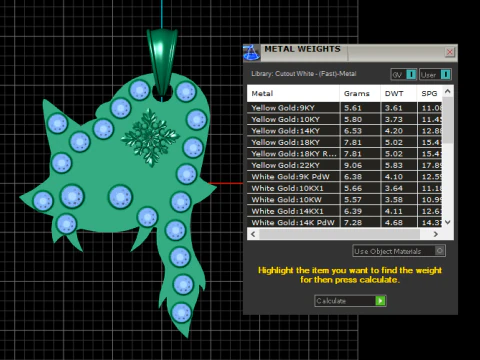This screenshot has width=480, height=360.
Task: Click the 7.28 grams value
Action: [353, 222]
